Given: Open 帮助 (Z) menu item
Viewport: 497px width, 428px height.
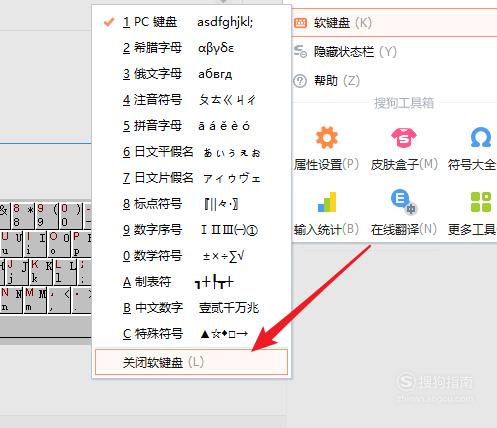Looking at the screenshot, I should pos(394,81).
